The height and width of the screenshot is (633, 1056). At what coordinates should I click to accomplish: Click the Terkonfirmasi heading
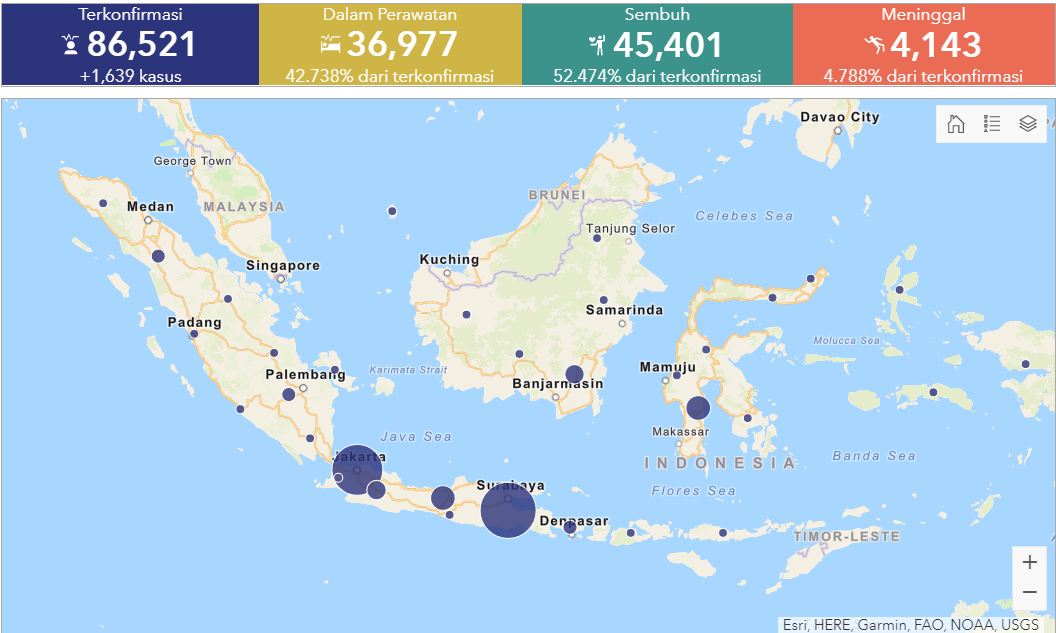click(x=131, y=14)
